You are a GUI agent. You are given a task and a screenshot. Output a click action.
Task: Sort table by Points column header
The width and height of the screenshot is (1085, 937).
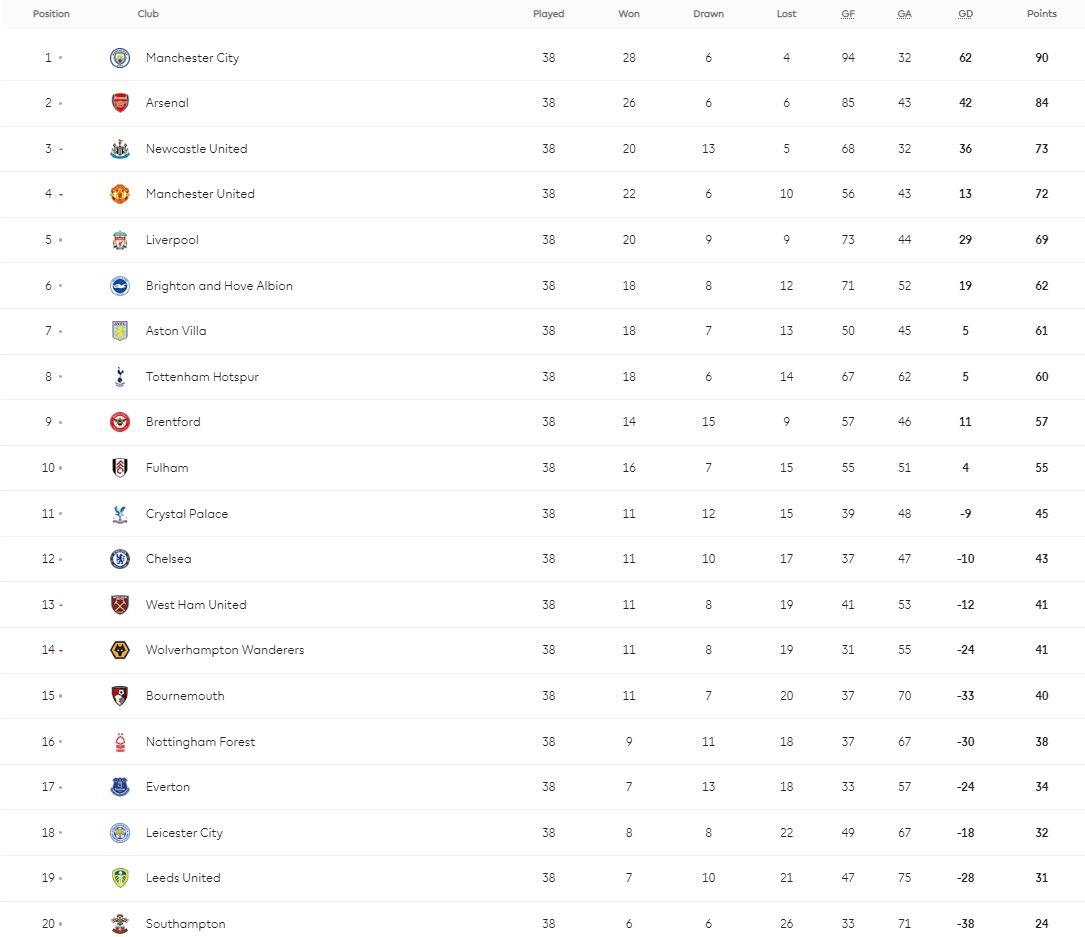(1041, 14)
